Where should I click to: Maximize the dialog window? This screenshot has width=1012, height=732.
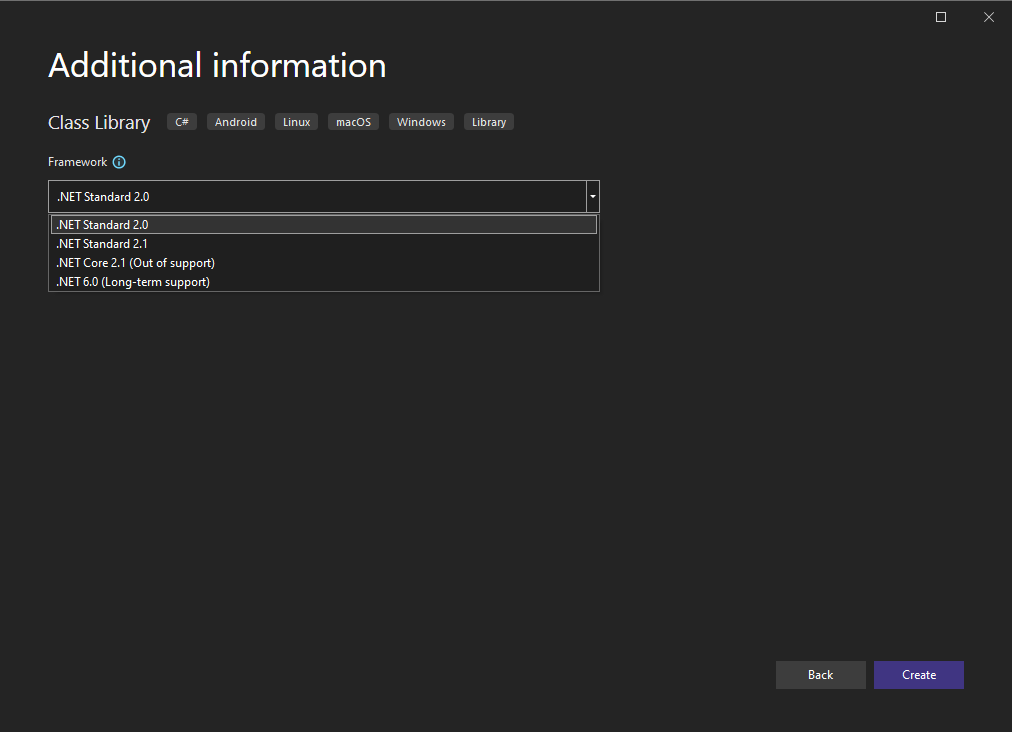941,17
